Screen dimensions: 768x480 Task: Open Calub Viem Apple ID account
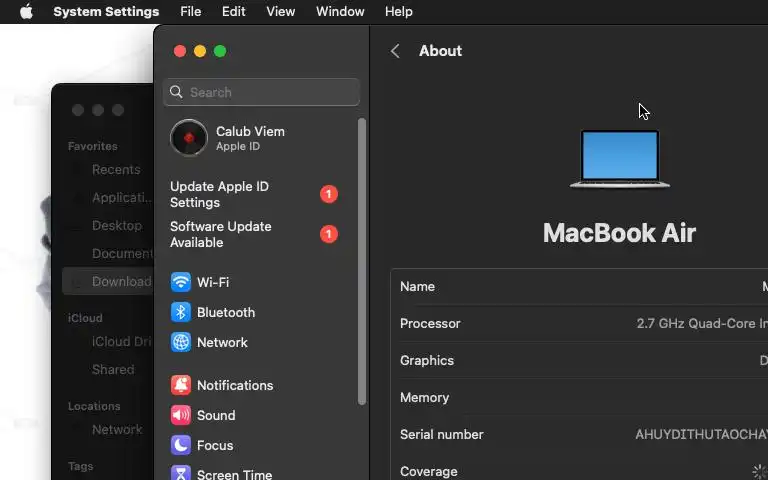coord(250,138)
